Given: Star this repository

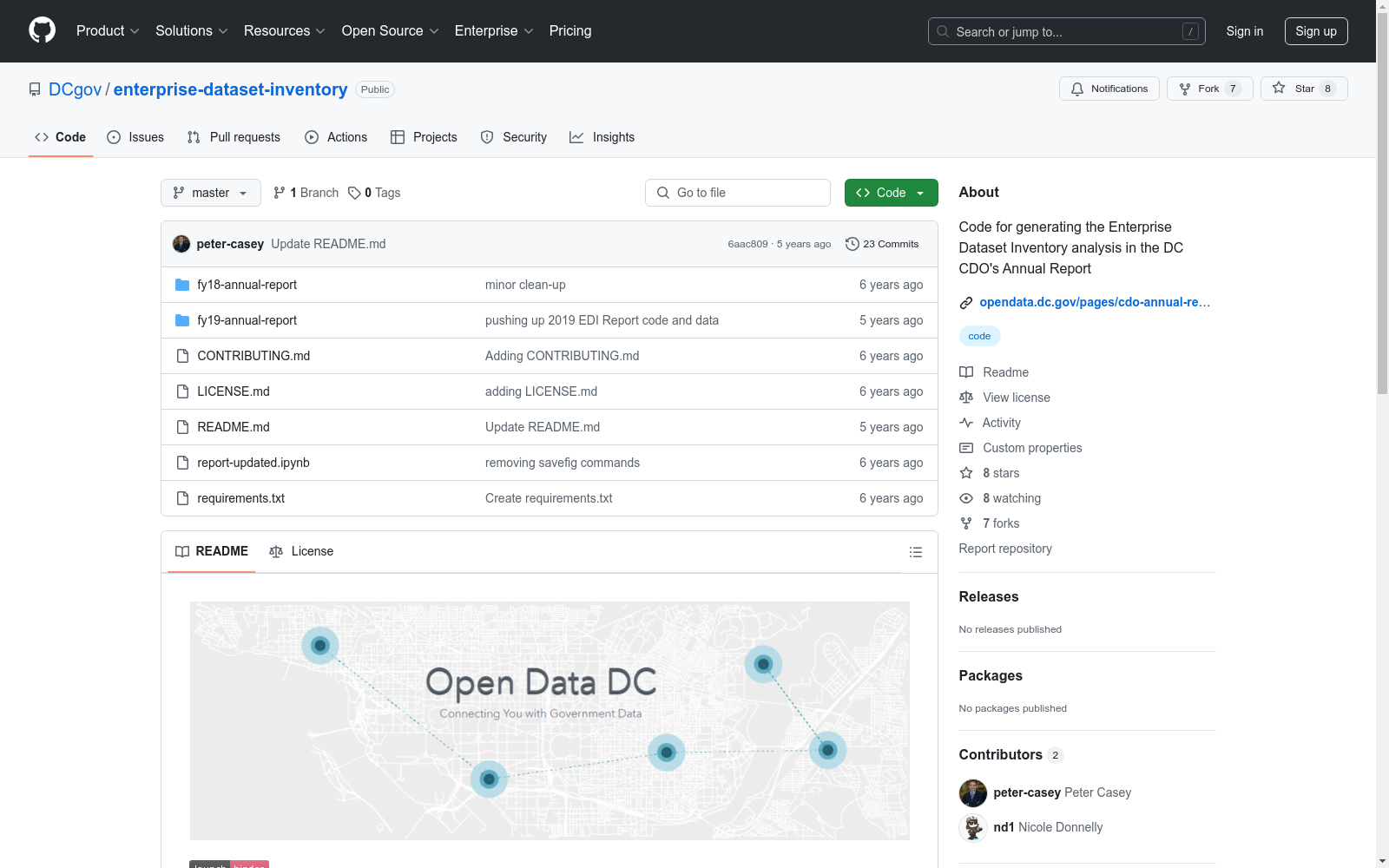Looking at the screenshot, I should tap(1304, 89).
